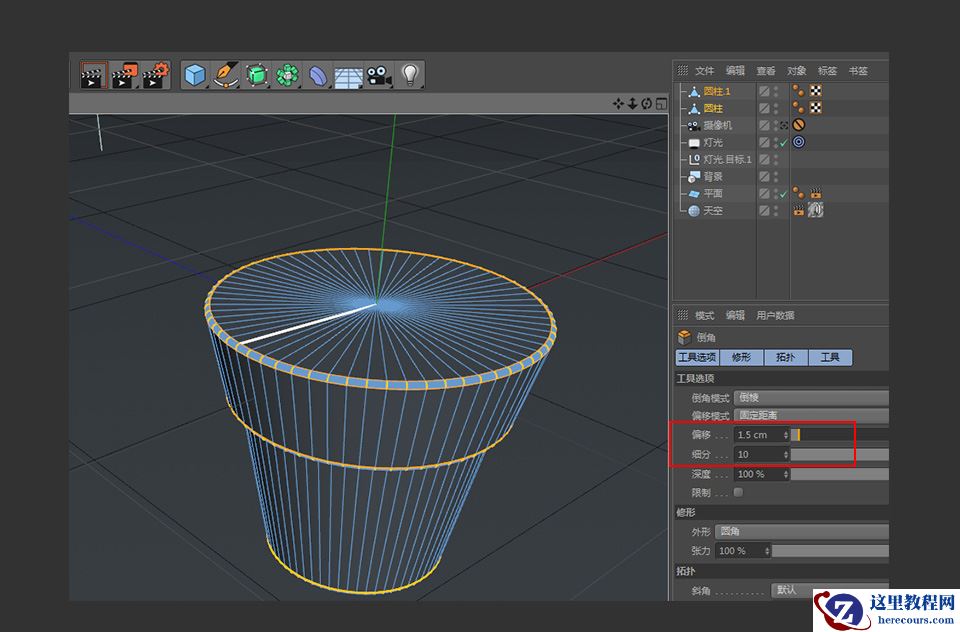Select the spline Pen tool icon

(x=224, y=74)
